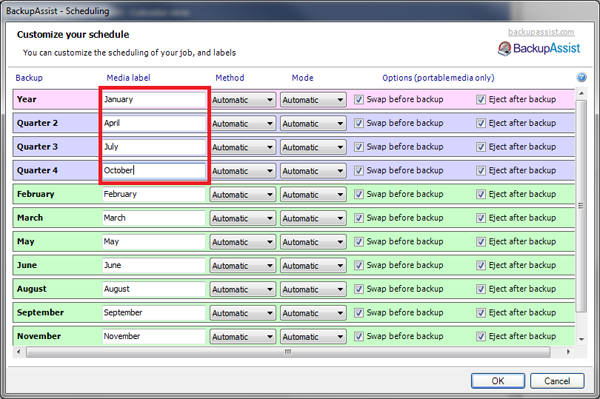Click the February media label field
The width and height of the screenshot is (600, 399).
[x=154, y=195]
